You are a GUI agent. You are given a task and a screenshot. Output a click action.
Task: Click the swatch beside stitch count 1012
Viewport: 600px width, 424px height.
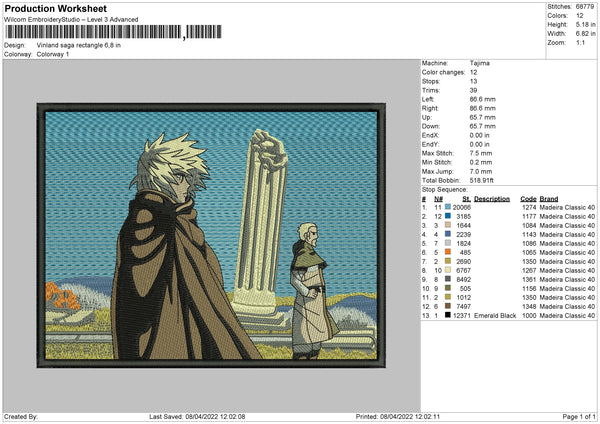pos(448,297)
